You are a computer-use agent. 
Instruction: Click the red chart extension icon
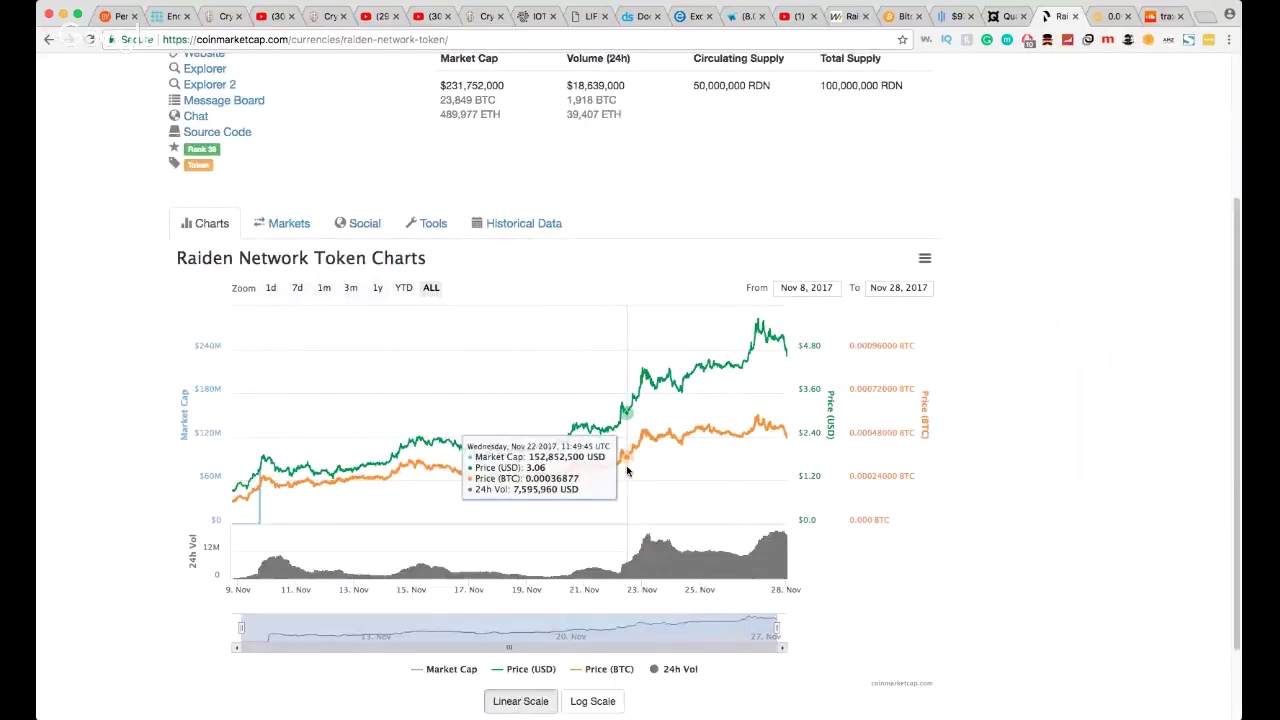(x=1067, y=39)
